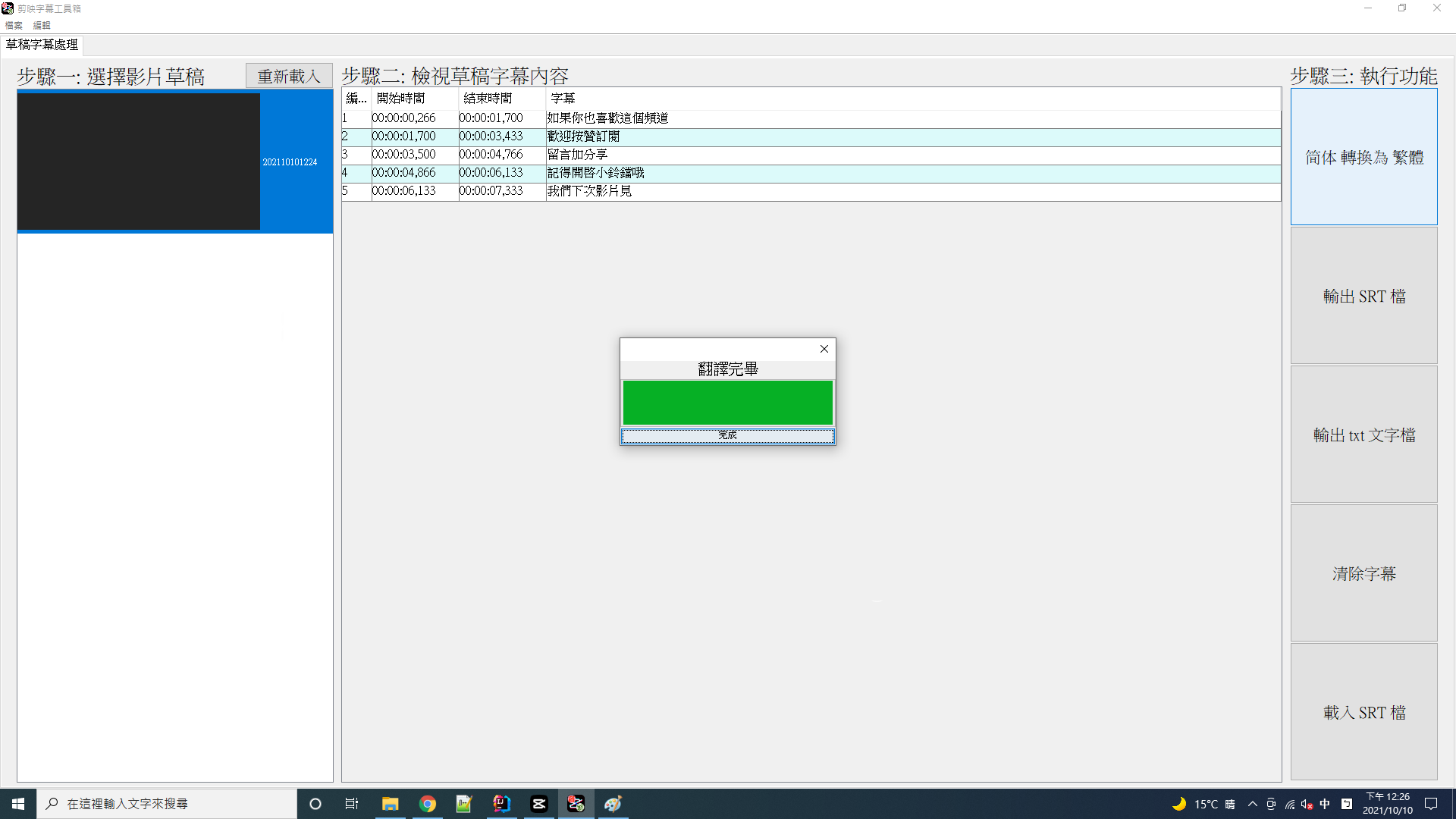Open the 編輯 menu
Screen dimensions: 1456x819
pyautogui.click(x=42, y=25)
